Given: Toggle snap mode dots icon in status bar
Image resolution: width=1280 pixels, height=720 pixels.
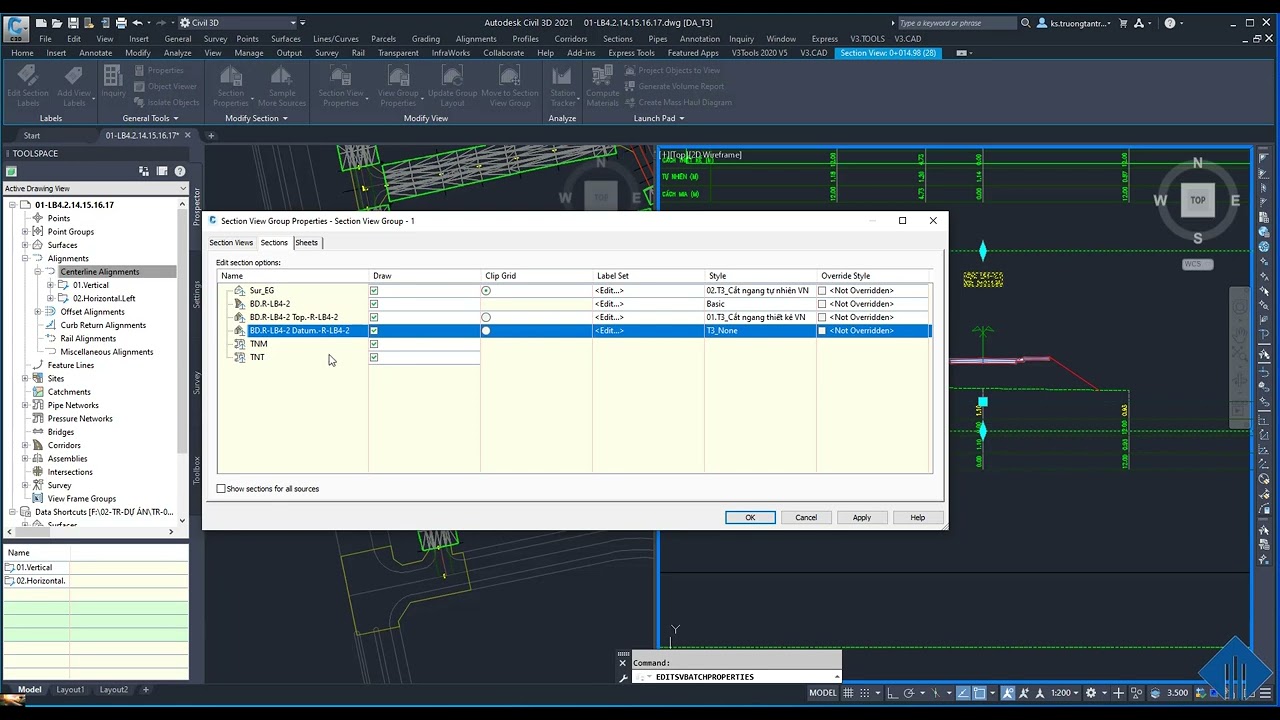Looking at the screenshot, I should coord(865,693).
